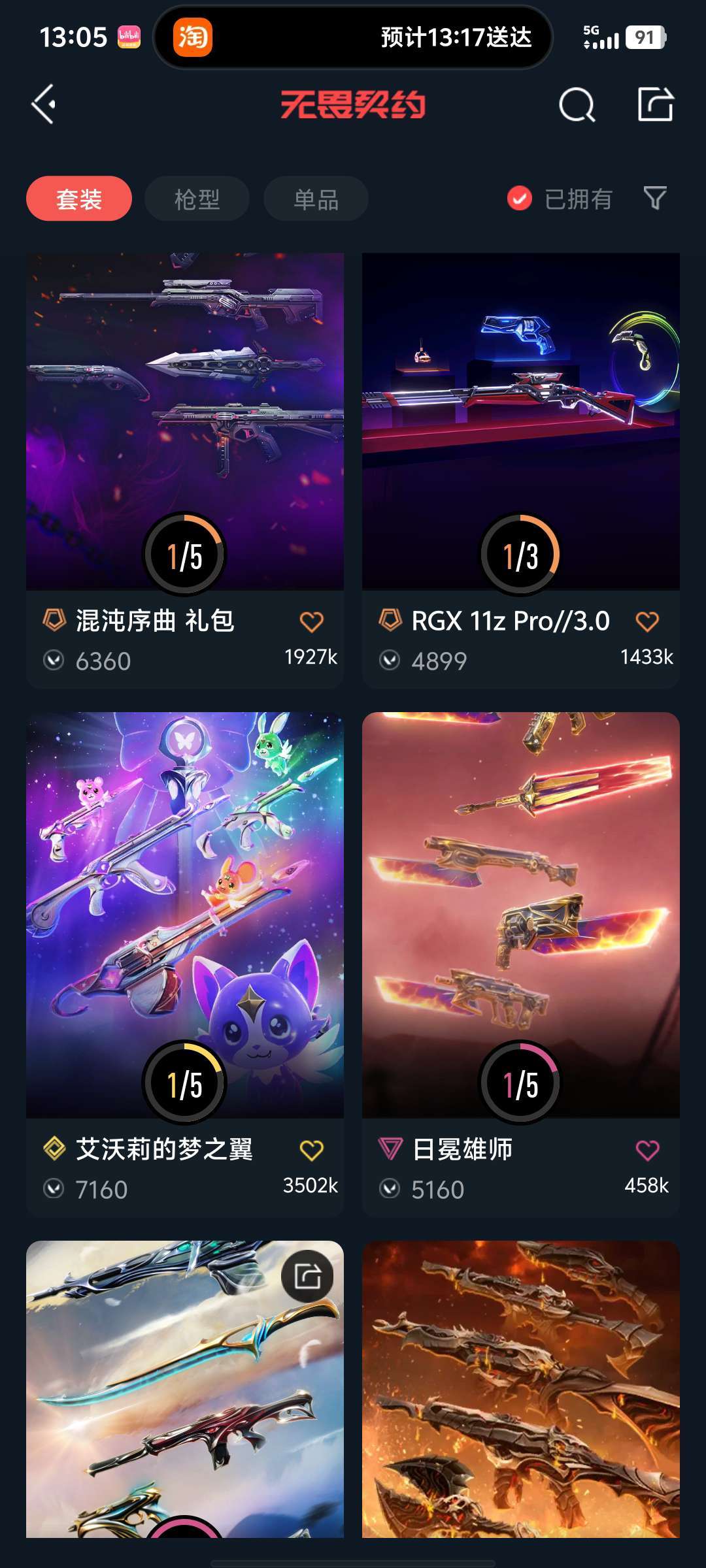Tap the 无畏契约 logo title
Viewport: 706px width, 1568px height.
353,105
